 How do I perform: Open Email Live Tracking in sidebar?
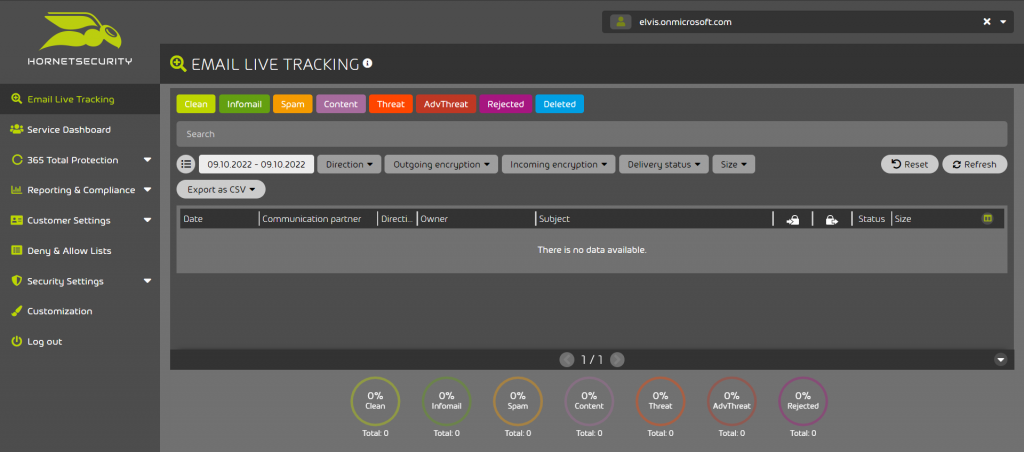tap(80, 99)
